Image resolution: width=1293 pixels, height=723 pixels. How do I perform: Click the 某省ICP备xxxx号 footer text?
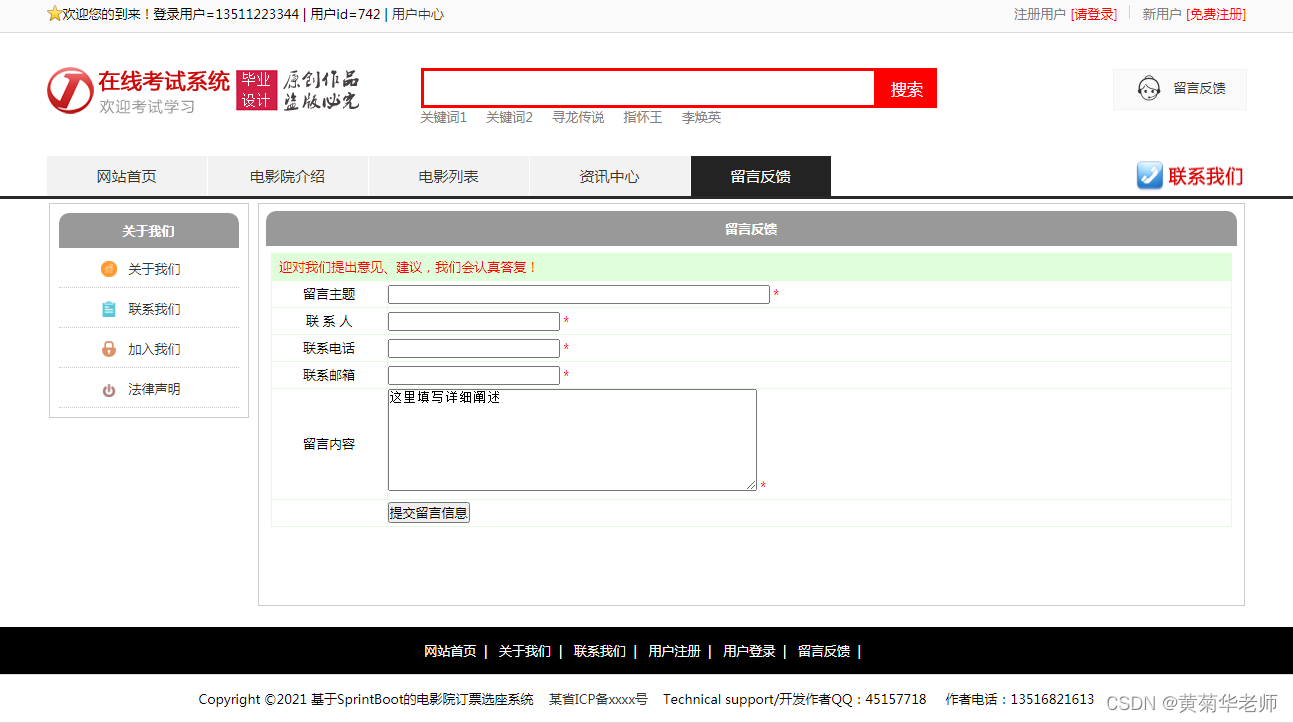pos(598,700)
